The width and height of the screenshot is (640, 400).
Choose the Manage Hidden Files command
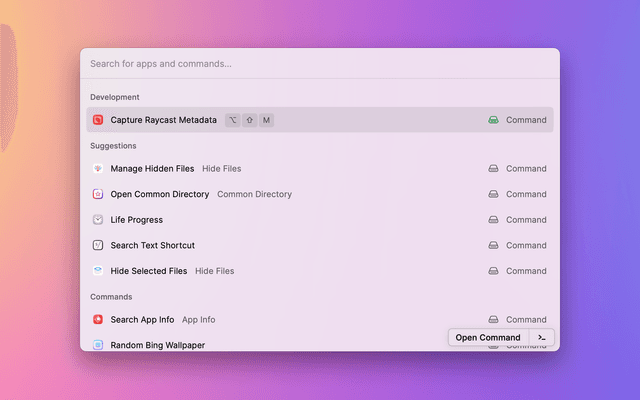pos(152,169)
